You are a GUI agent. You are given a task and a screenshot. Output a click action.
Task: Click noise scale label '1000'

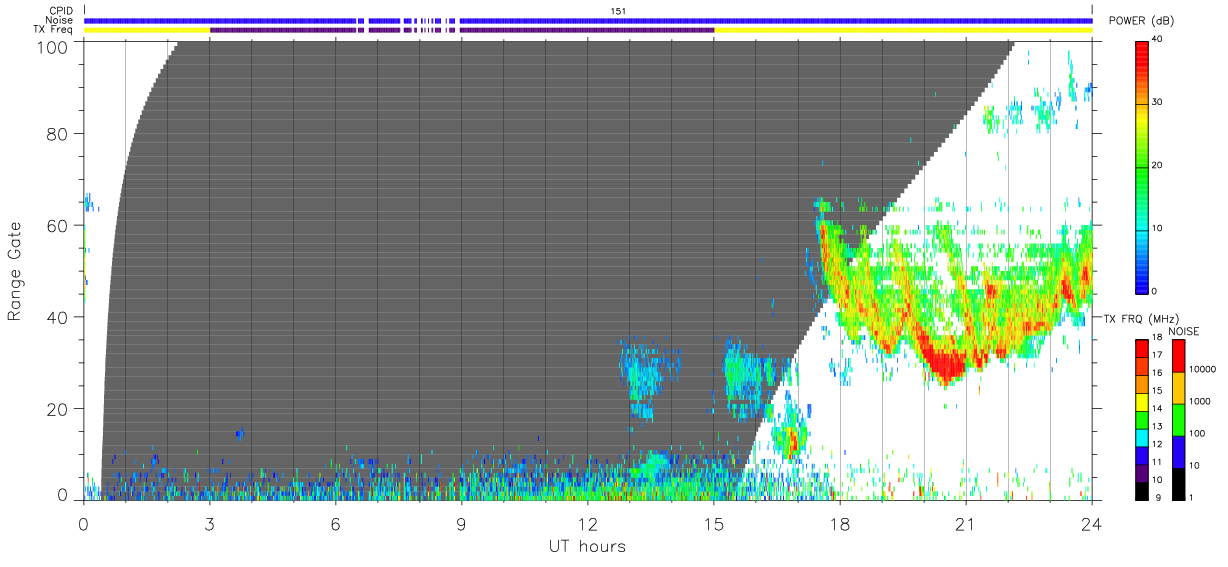pyautogui.click(x=1200, y=402)
